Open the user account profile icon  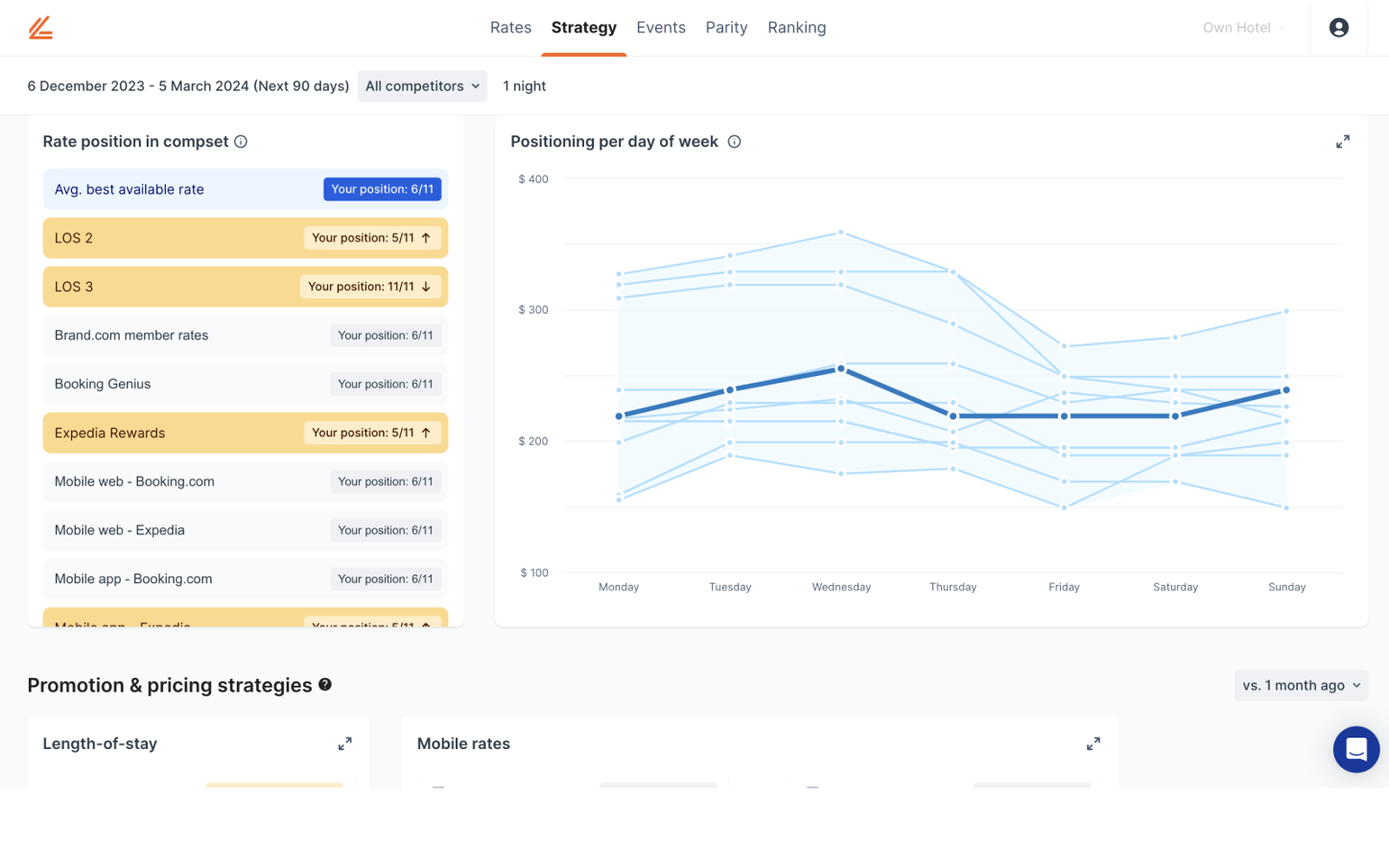(1338, 28)
